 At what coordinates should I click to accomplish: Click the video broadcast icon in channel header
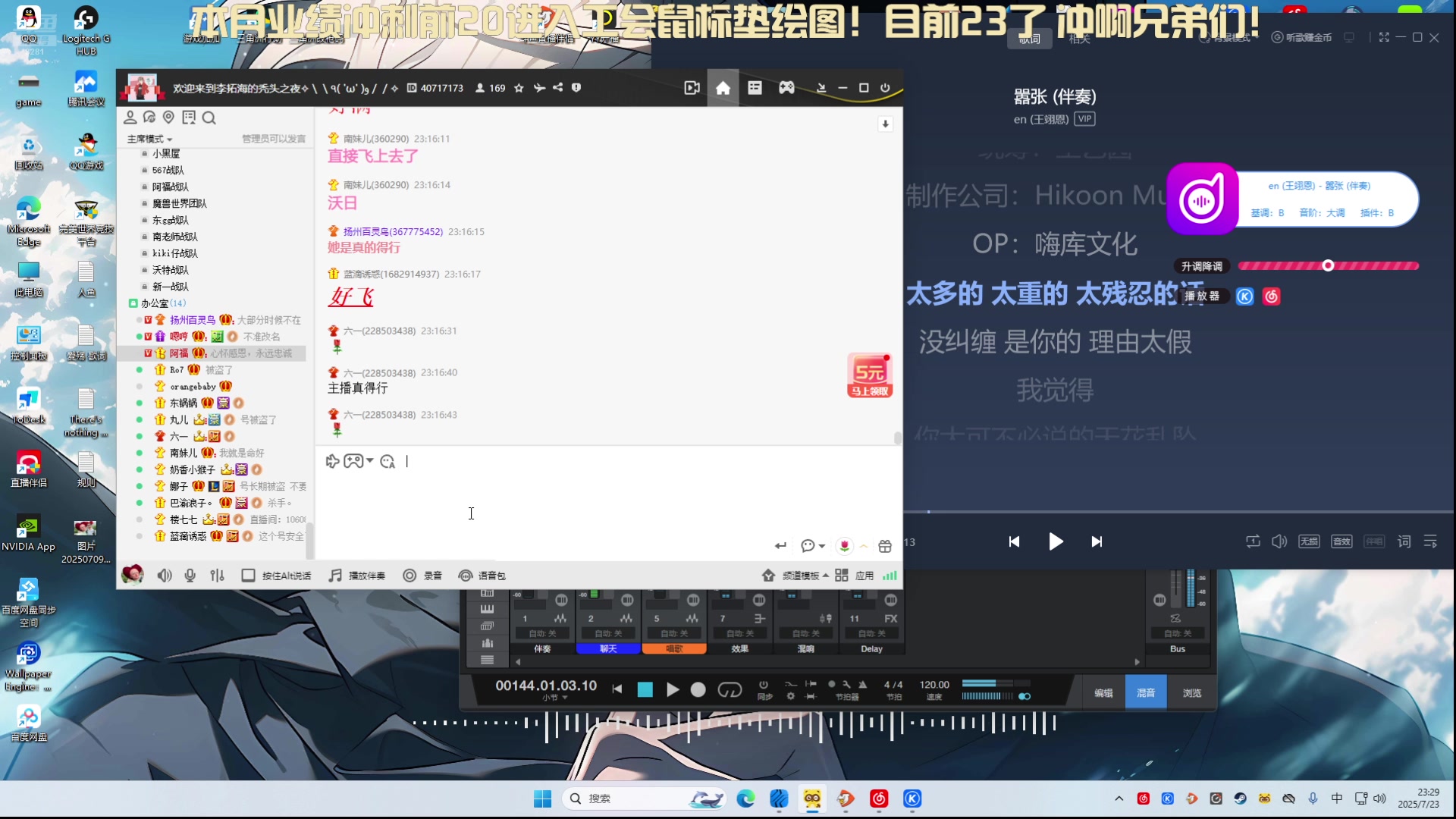tap(692, 88)
